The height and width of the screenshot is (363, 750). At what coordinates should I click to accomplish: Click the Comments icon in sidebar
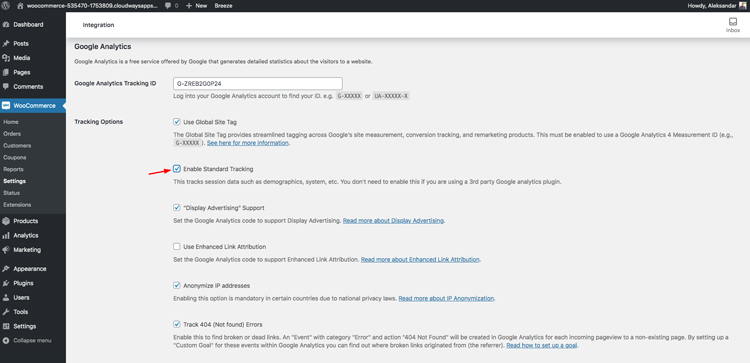(6, 87)
